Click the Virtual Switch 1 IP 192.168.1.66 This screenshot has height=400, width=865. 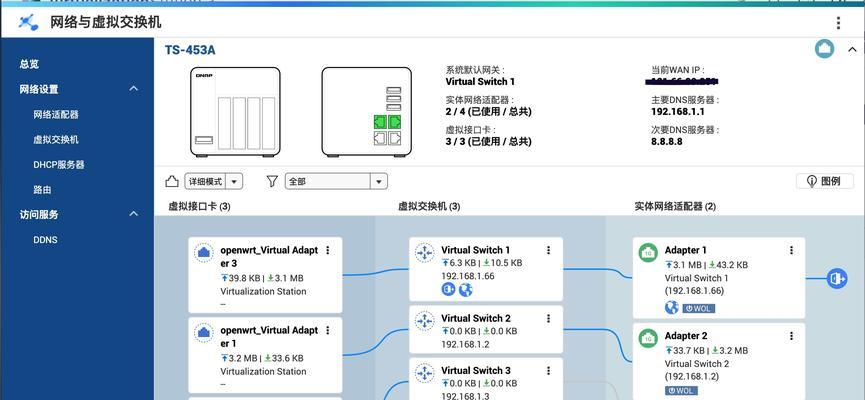[468, 276]
